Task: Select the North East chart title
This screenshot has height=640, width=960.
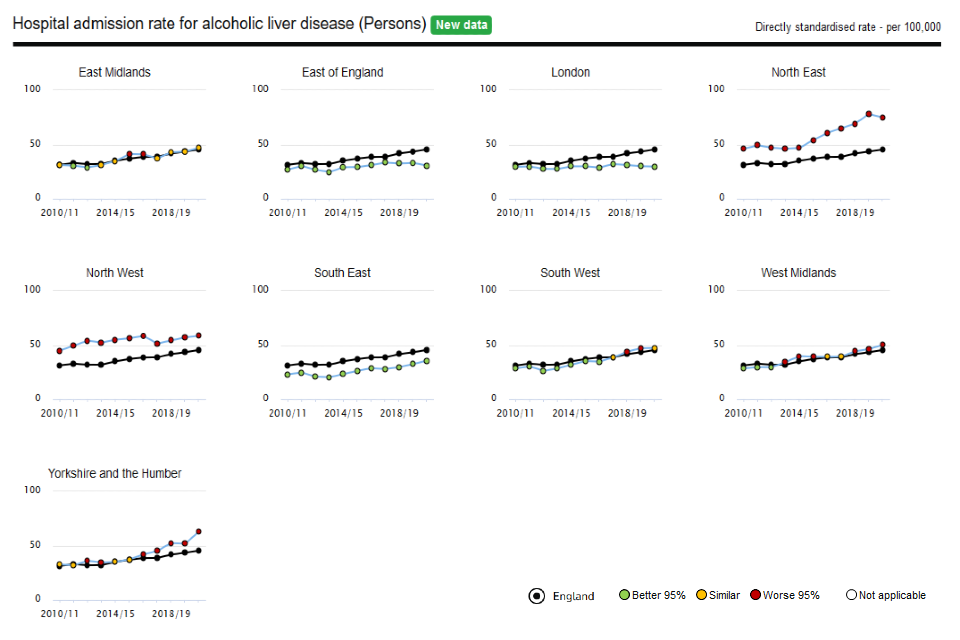Action: coord(799,72)
